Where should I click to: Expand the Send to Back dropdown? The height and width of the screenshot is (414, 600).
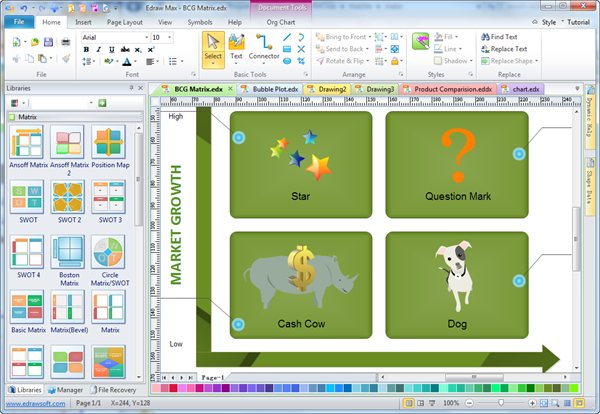(x=367, y=49)
